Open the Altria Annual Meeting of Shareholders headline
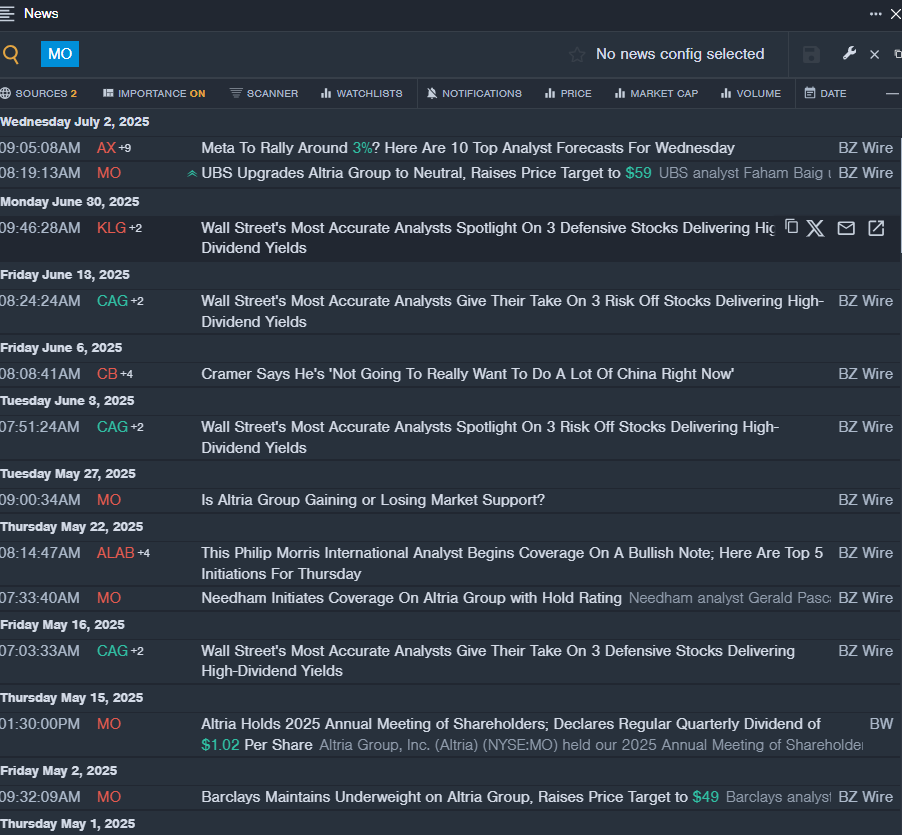Image resolution: width=902 pixels, height=835 pixels. click(511, 734)
